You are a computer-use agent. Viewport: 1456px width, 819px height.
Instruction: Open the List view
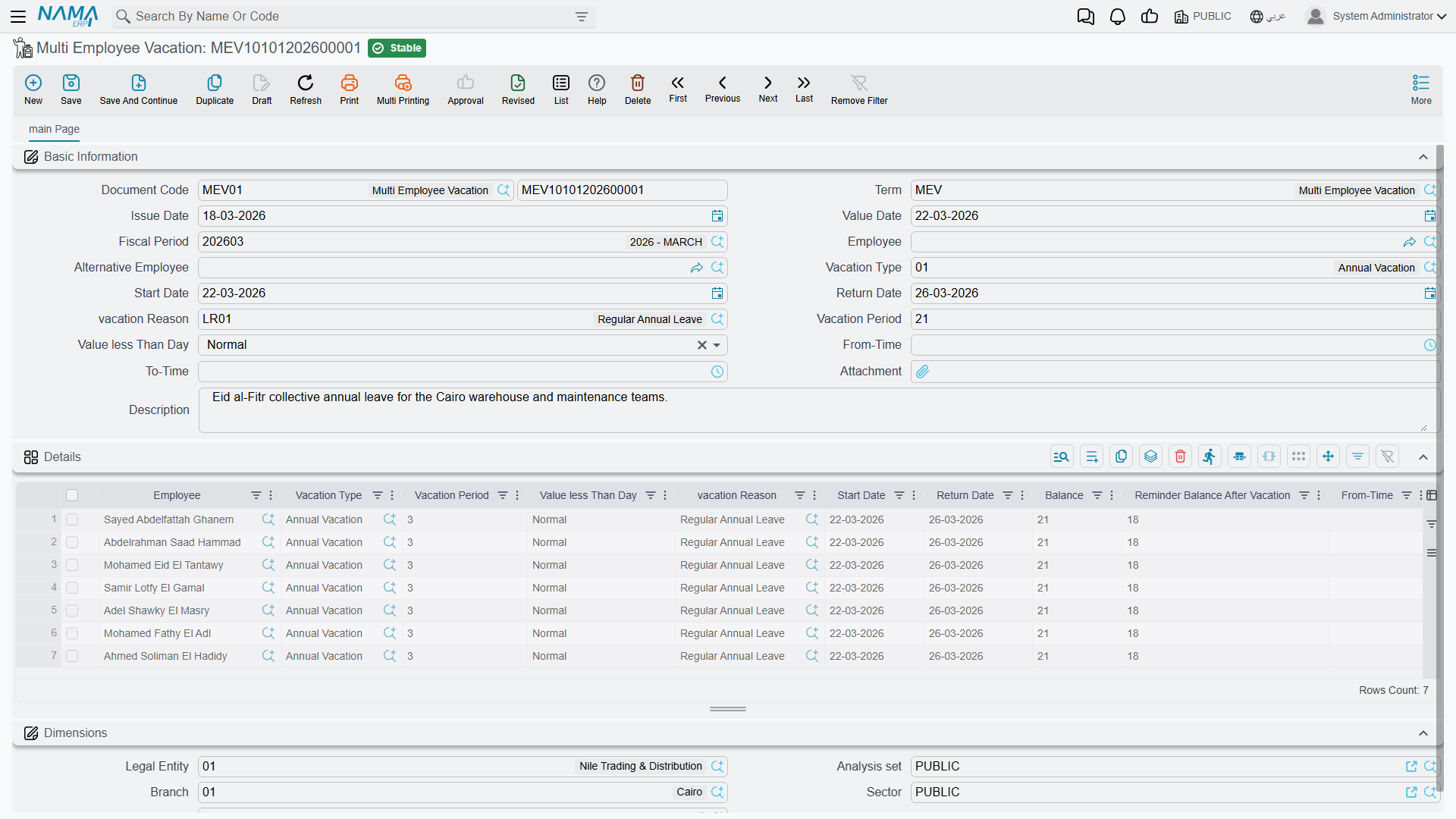(561, 89)
